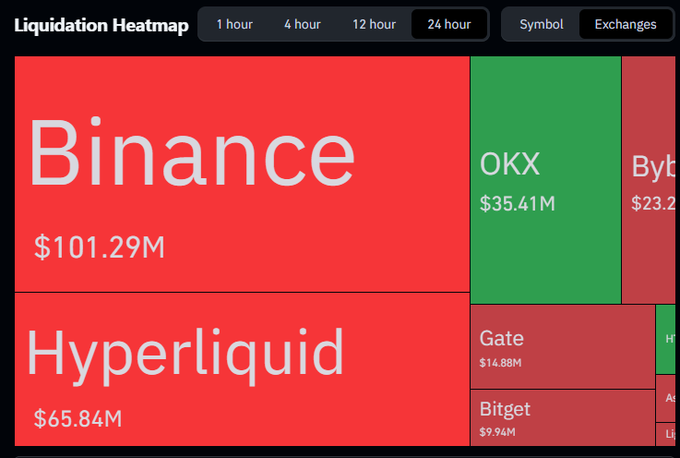Select the Exchanges view tab
This screenshot has height=458, width=680.
[x=625, y=24]
